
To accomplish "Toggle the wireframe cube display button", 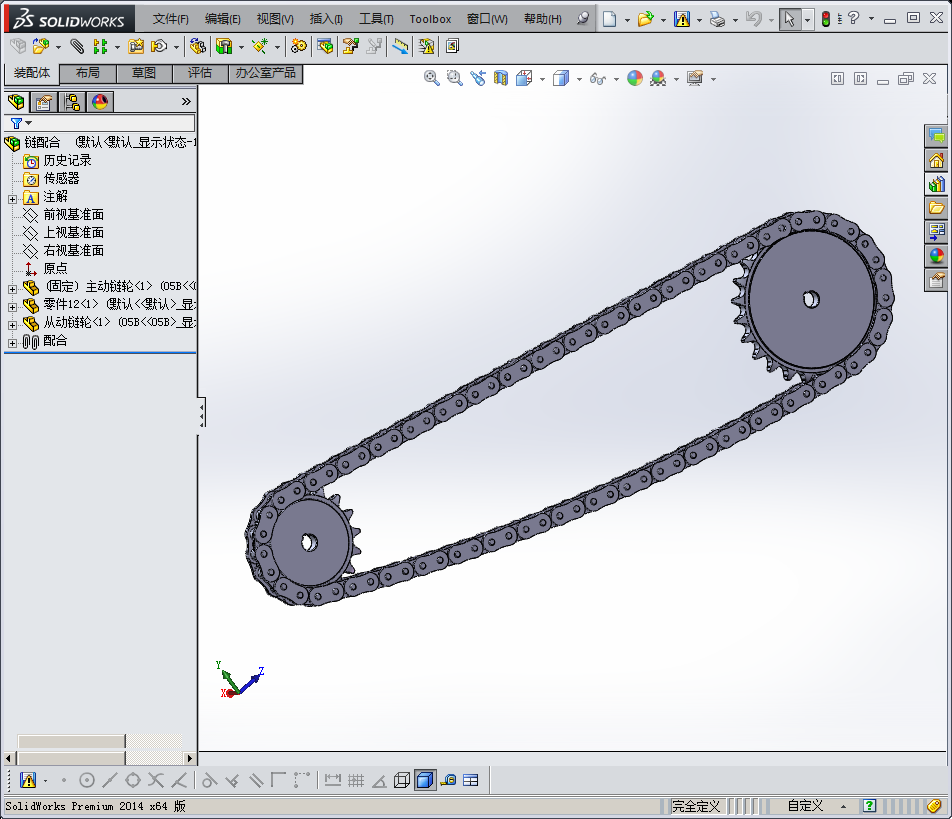I will [402, 780].
